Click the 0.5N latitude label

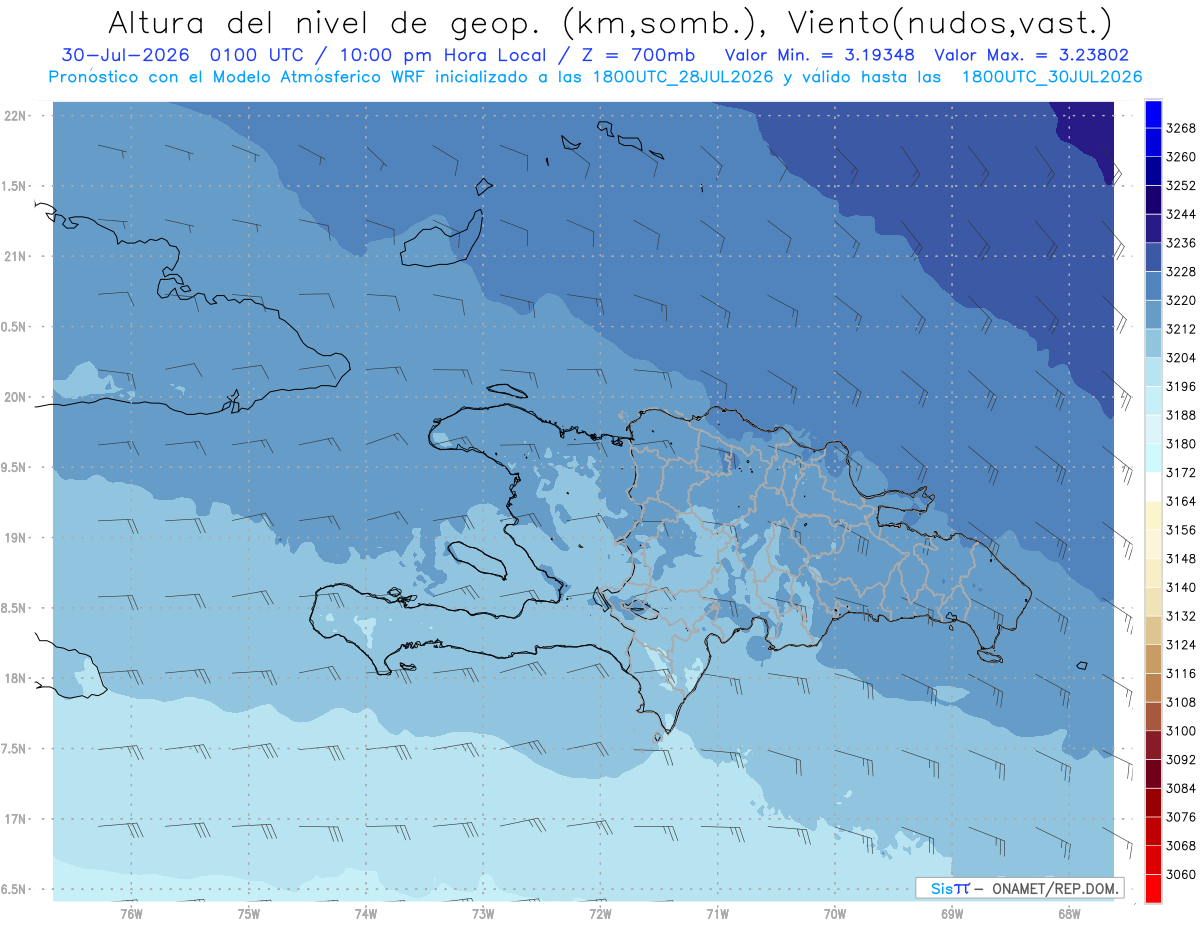tap(13, 327)
